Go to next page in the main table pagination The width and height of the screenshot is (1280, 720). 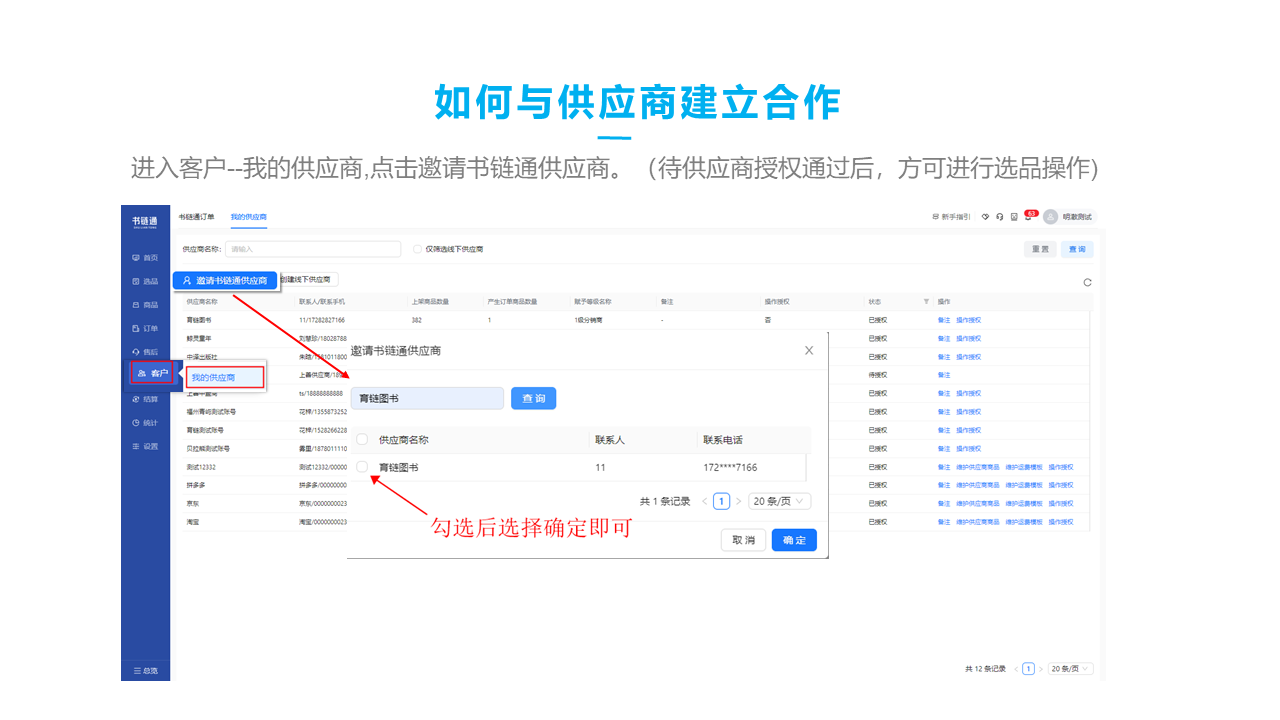tap(1040, 669)
